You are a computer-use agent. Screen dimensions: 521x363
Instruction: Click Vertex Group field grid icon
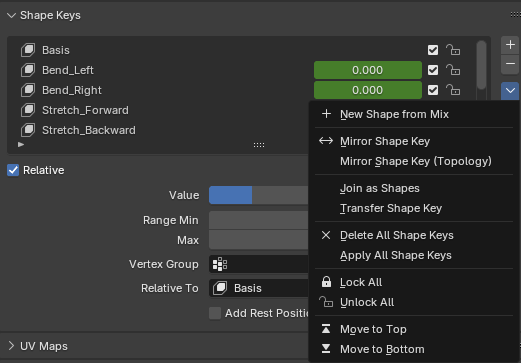pyautogui.click(x=220, y=264)
